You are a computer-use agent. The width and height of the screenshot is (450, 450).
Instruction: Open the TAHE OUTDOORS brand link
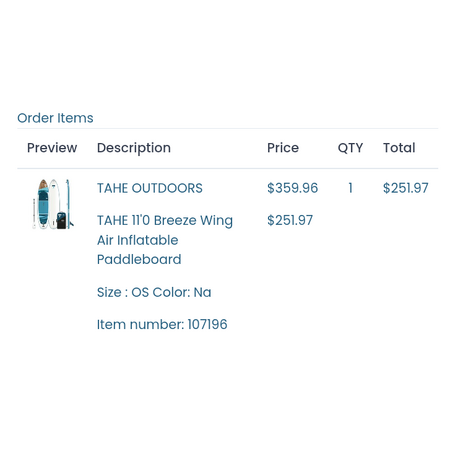[x=150, y=188]
